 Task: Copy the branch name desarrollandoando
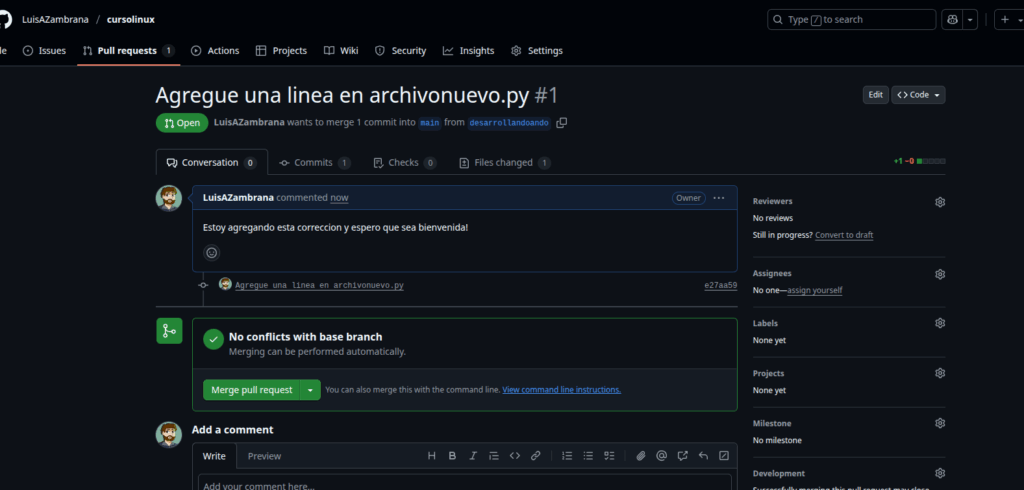[x=562, y=123]
